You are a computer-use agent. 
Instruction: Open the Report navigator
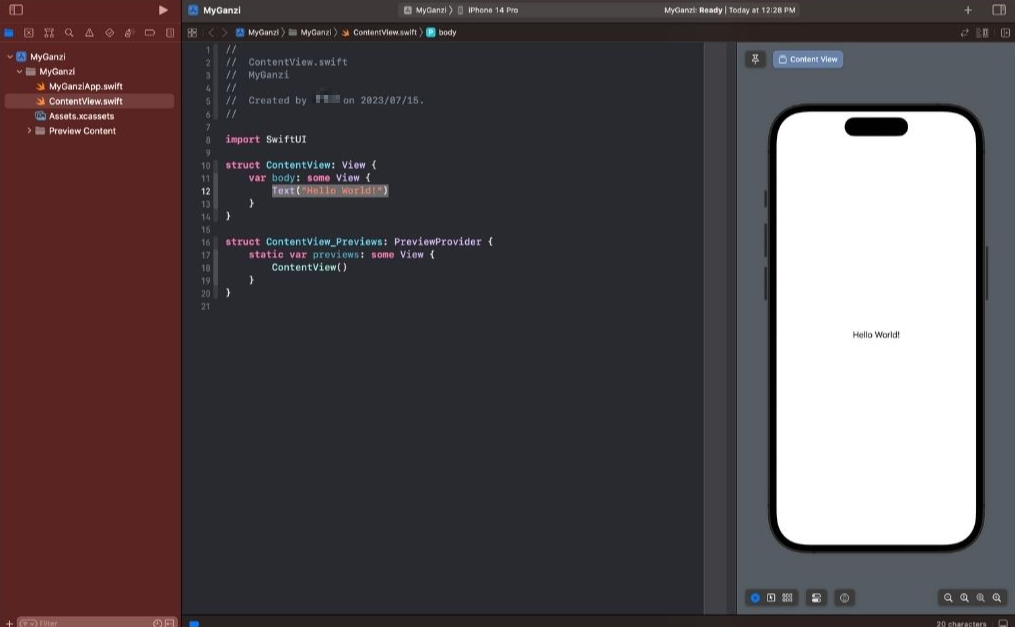[x=170, y=32]
